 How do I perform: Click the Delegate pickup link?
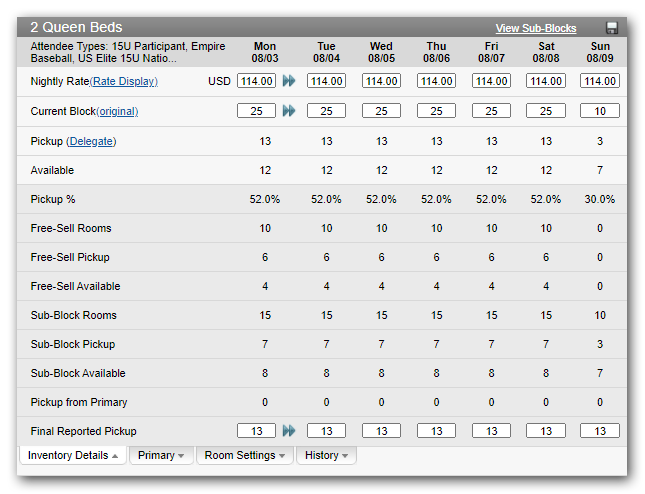tap(91, 141)
